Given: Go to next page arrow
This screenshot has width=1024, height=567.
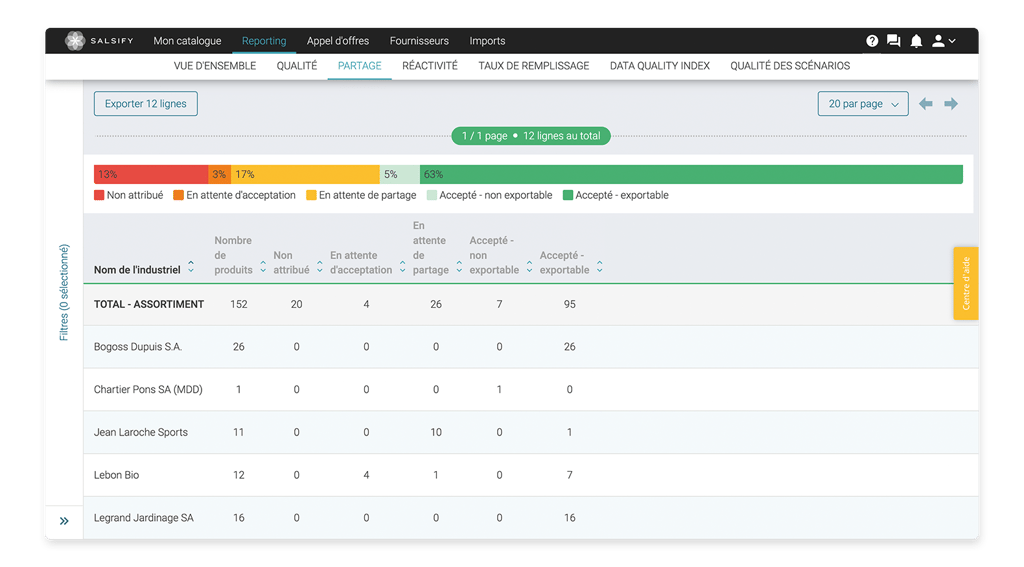Looking at the screenshot, I should (x=951, y=104).
